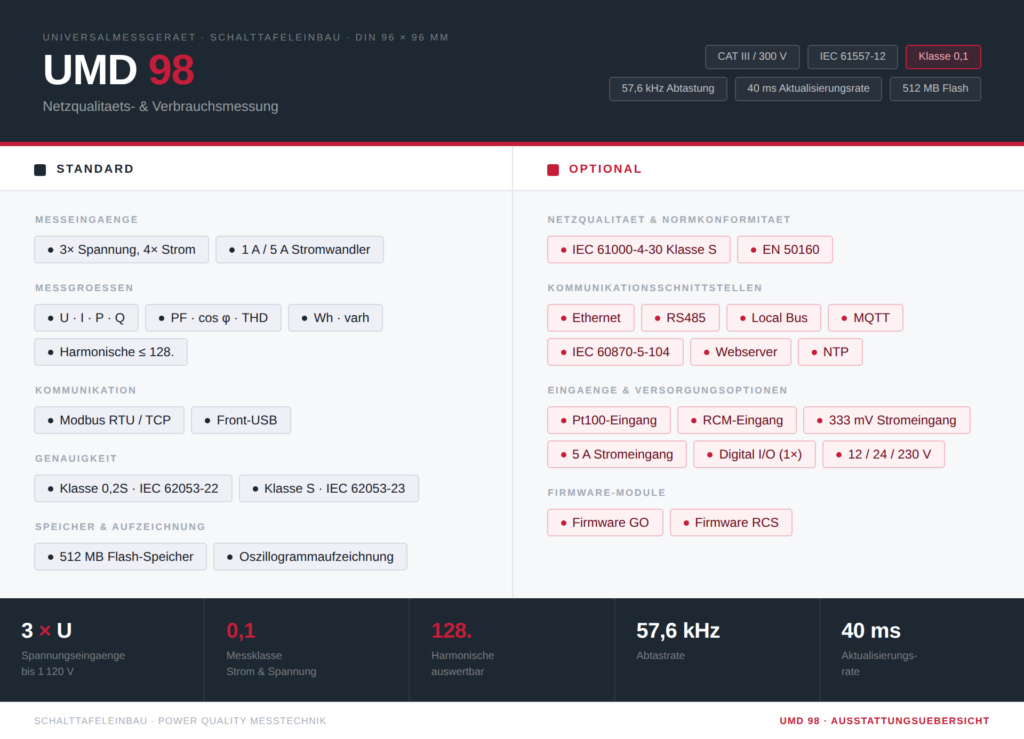Click the Harmonische ≤ 128. chip

point(111,352)
